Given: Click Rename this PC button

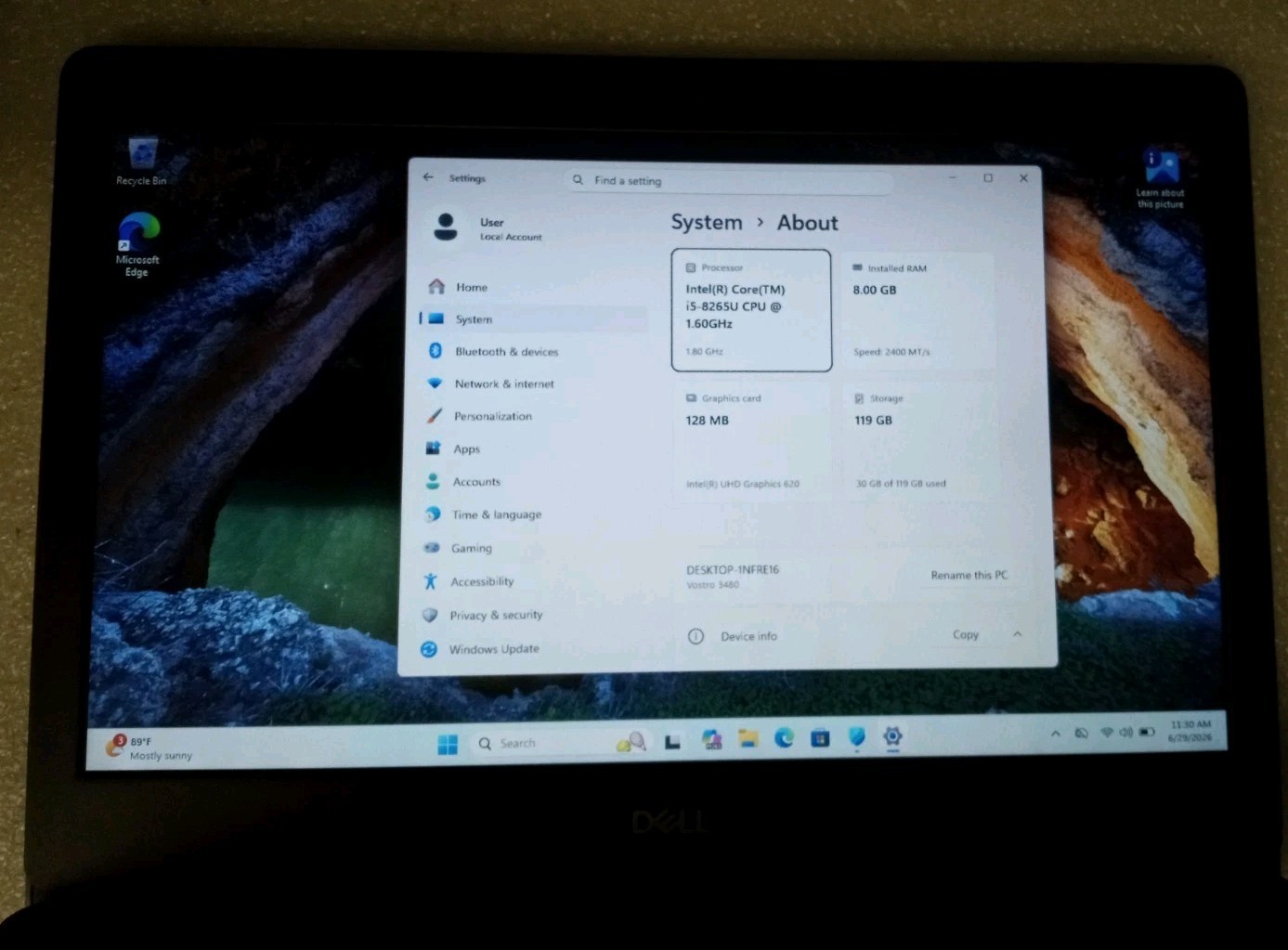Looking at the screenshot, I should pyautogui.click(x=969, y=575).
